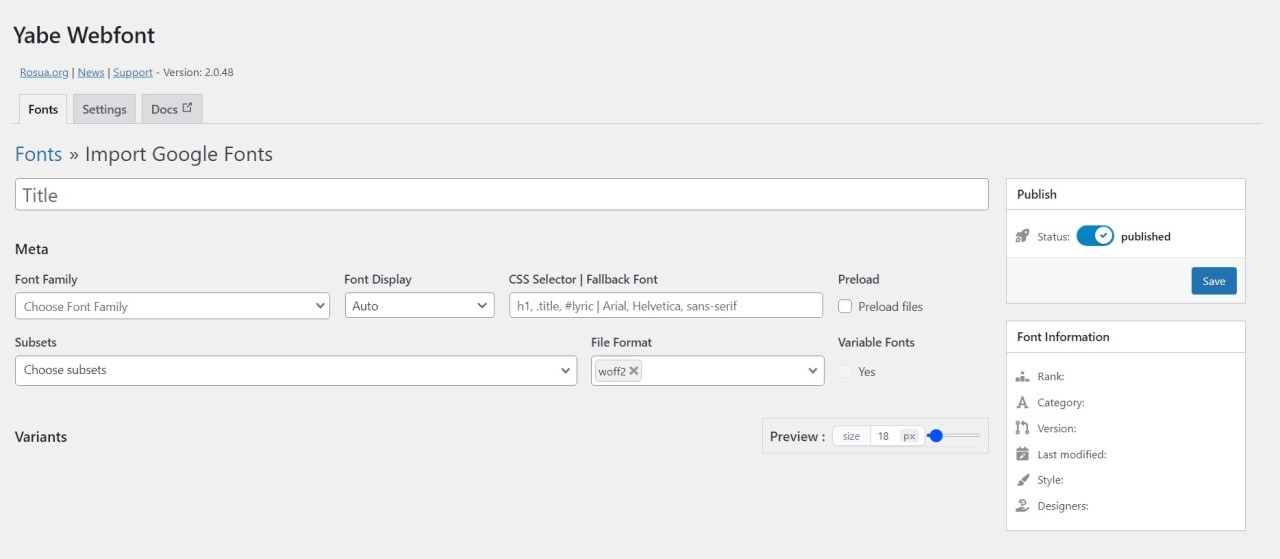Click the Variants heading

click(41, 437)
